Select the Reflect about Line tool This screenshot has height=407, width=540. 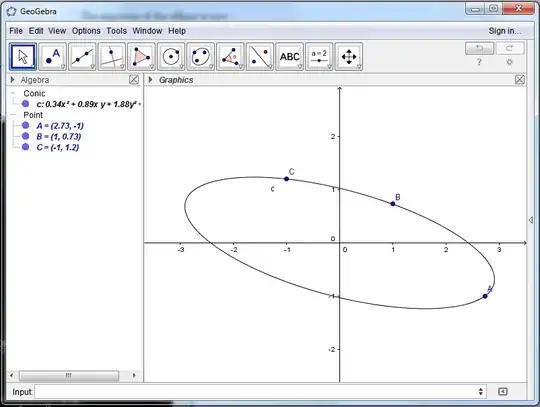click(260, 56)
